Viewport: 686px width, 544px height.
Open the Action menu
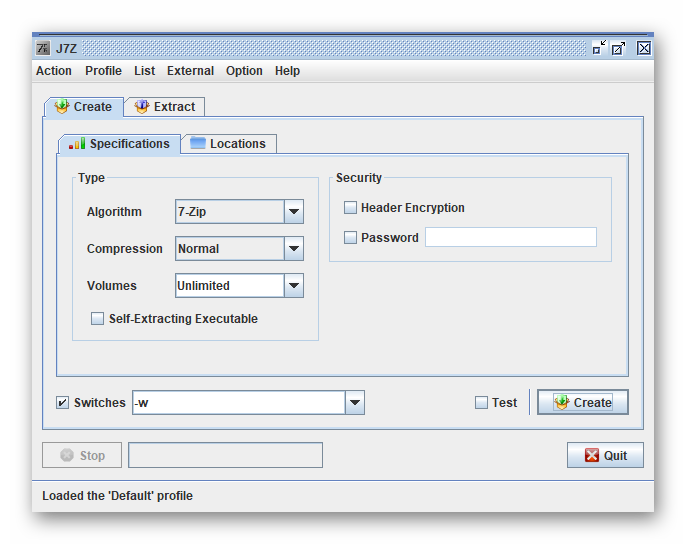(x=54, y=71)
